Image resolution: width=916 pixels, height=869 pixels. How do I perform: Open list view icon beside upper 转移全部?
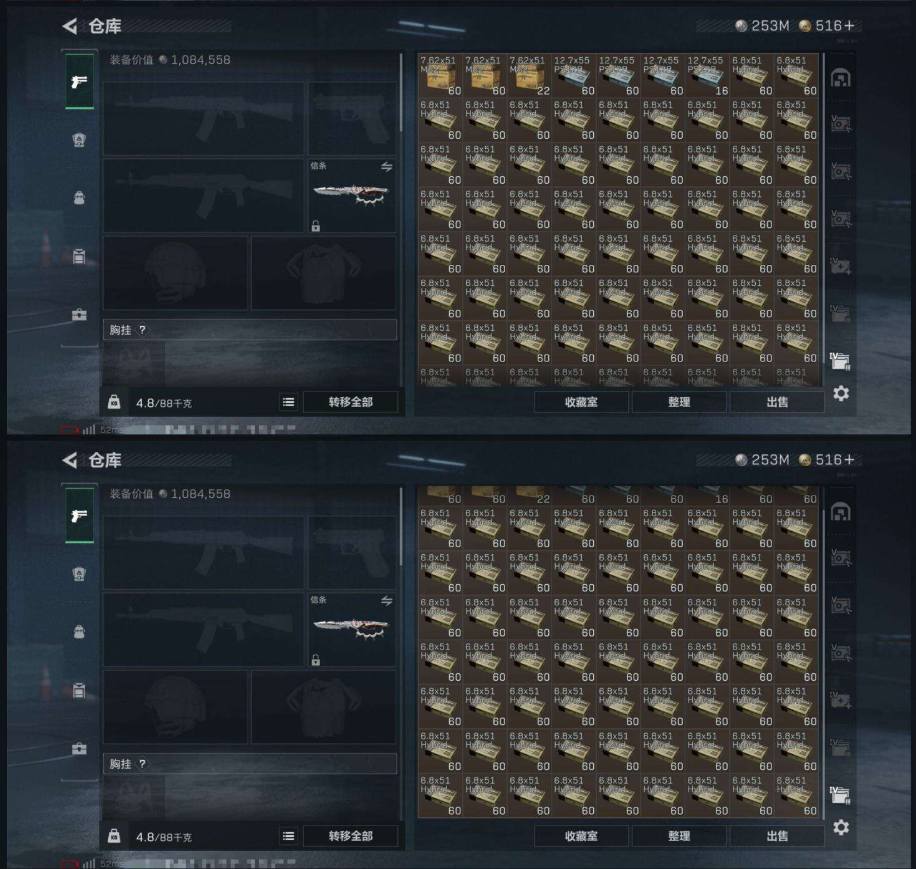coord(289,402)
